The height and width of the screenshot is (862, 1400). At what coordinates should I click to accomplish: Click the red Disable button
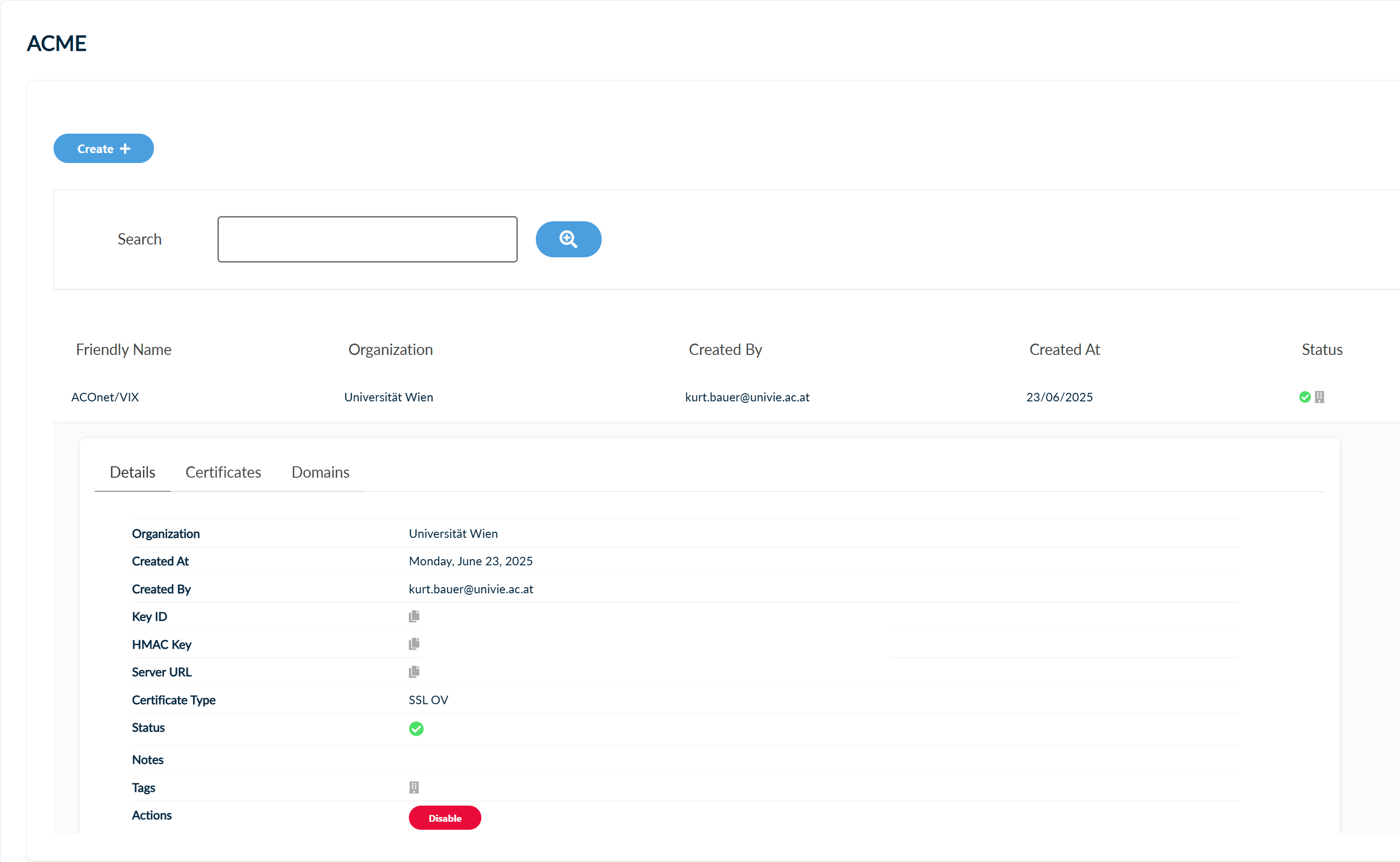tap(445, 817)
